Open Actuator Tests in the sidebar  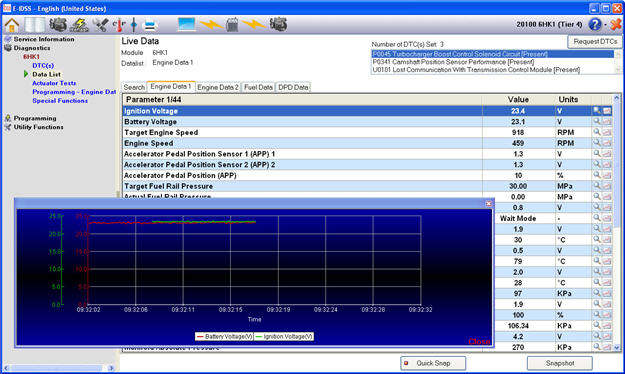(x=54, y=83)
